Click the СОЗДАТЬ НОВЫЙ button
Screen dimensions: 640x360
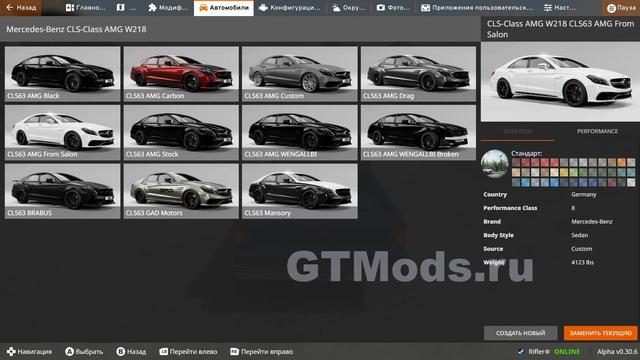pos(520,333)
